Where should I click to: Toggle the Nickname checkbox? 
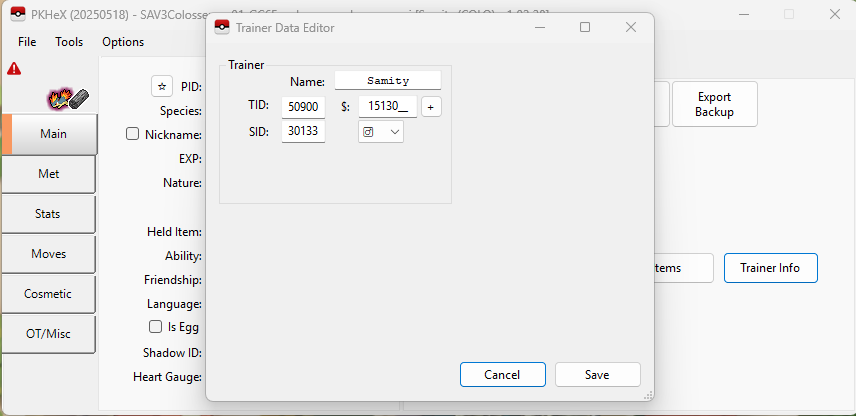coord(133,134)
